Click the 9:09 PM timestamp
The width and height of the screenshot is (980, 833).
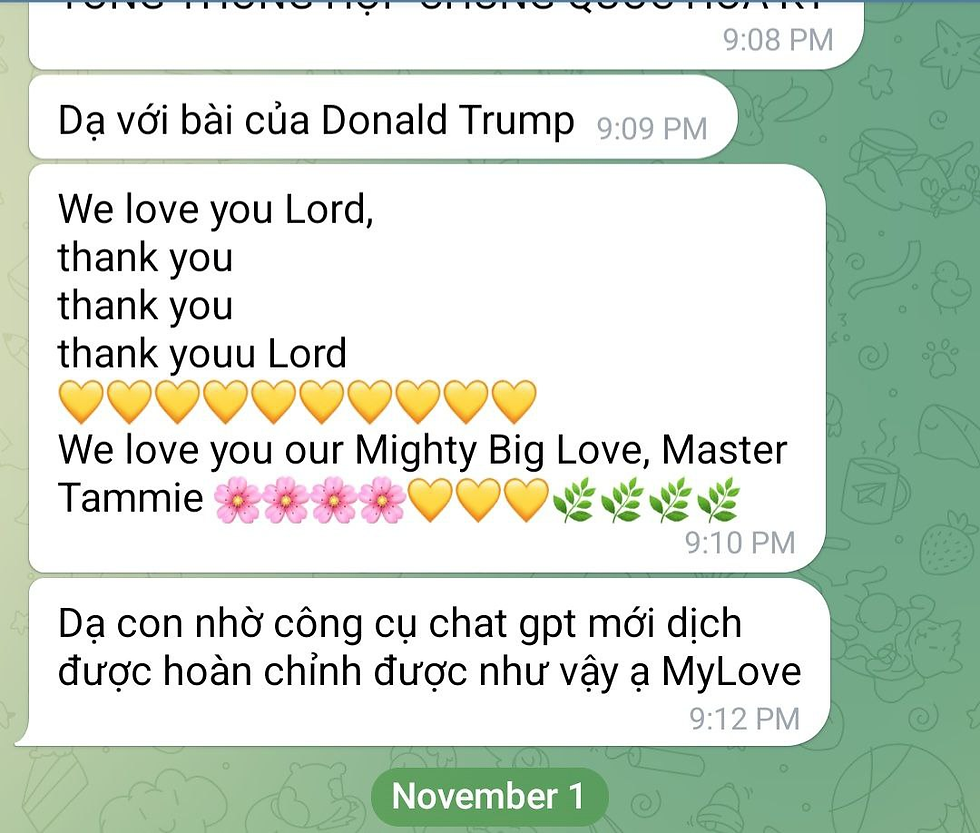click(652, 129)
